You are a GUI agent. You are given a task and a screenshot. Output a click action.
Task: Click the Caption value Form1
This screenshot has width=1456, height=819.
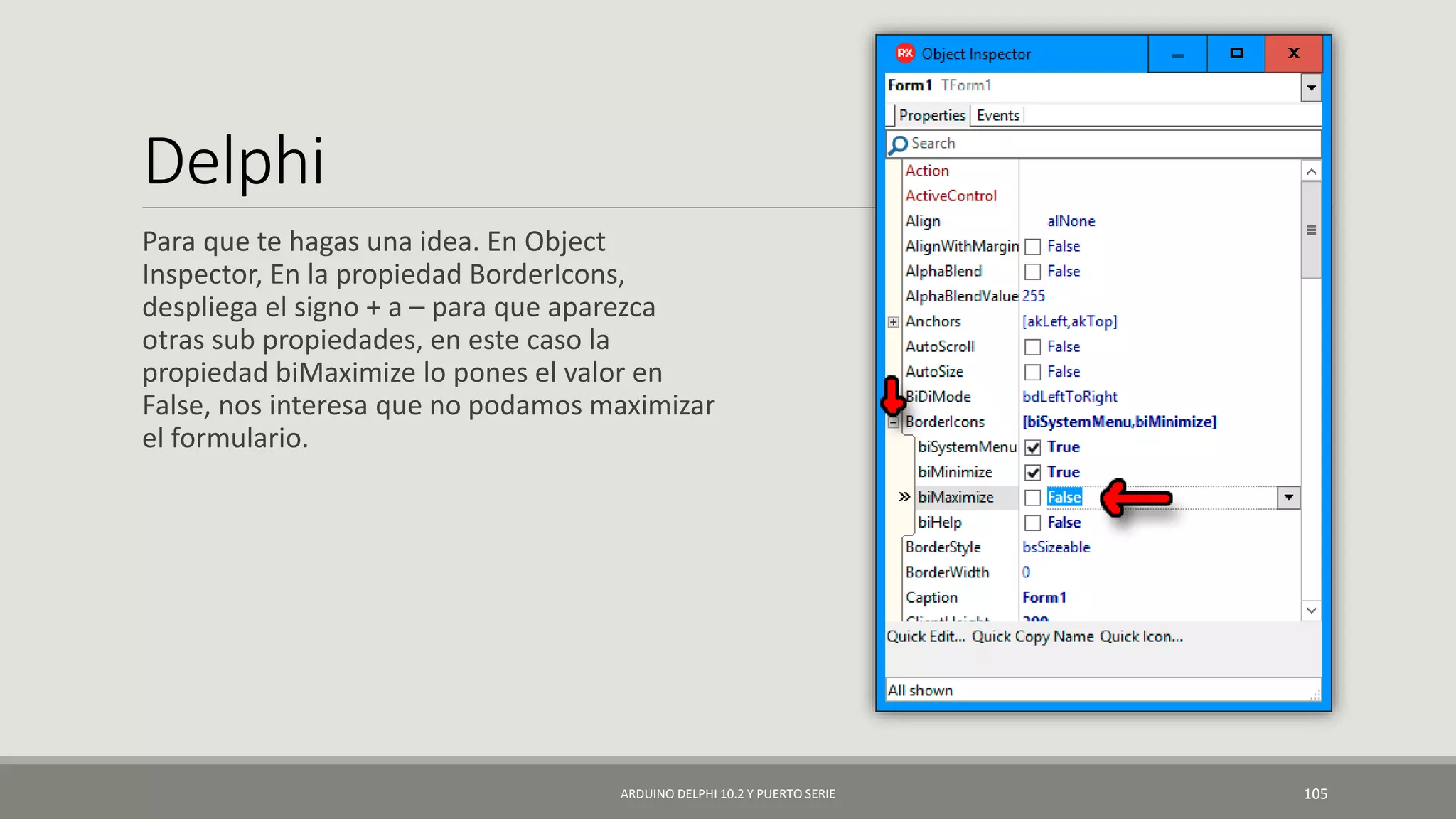(x=1044, y=597)
